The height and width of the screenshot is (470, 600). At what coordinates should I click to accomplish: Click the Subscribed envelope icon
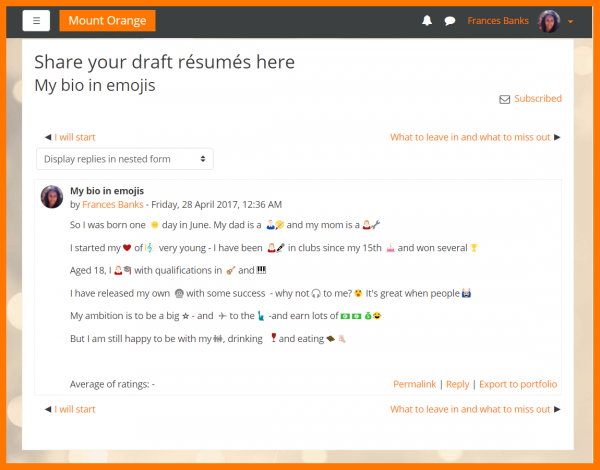pos(504,100)
